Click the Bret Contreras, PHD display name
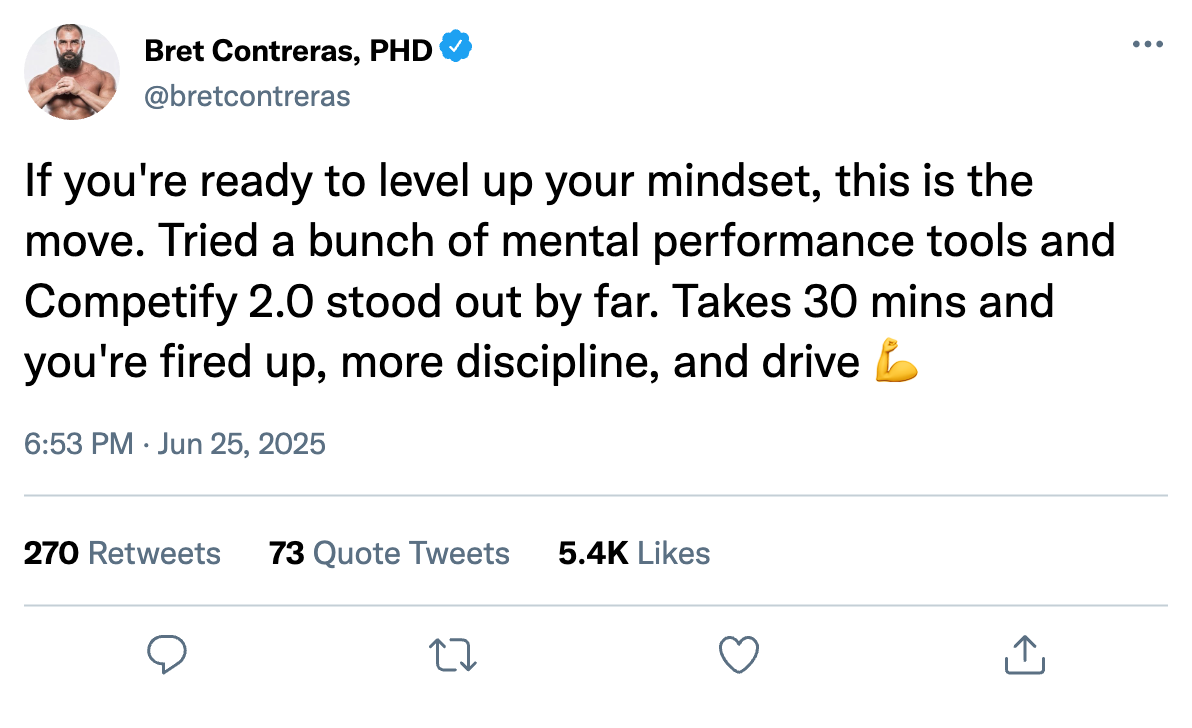Viewport: 1192px width, 728px height. [x=288, y=51]
